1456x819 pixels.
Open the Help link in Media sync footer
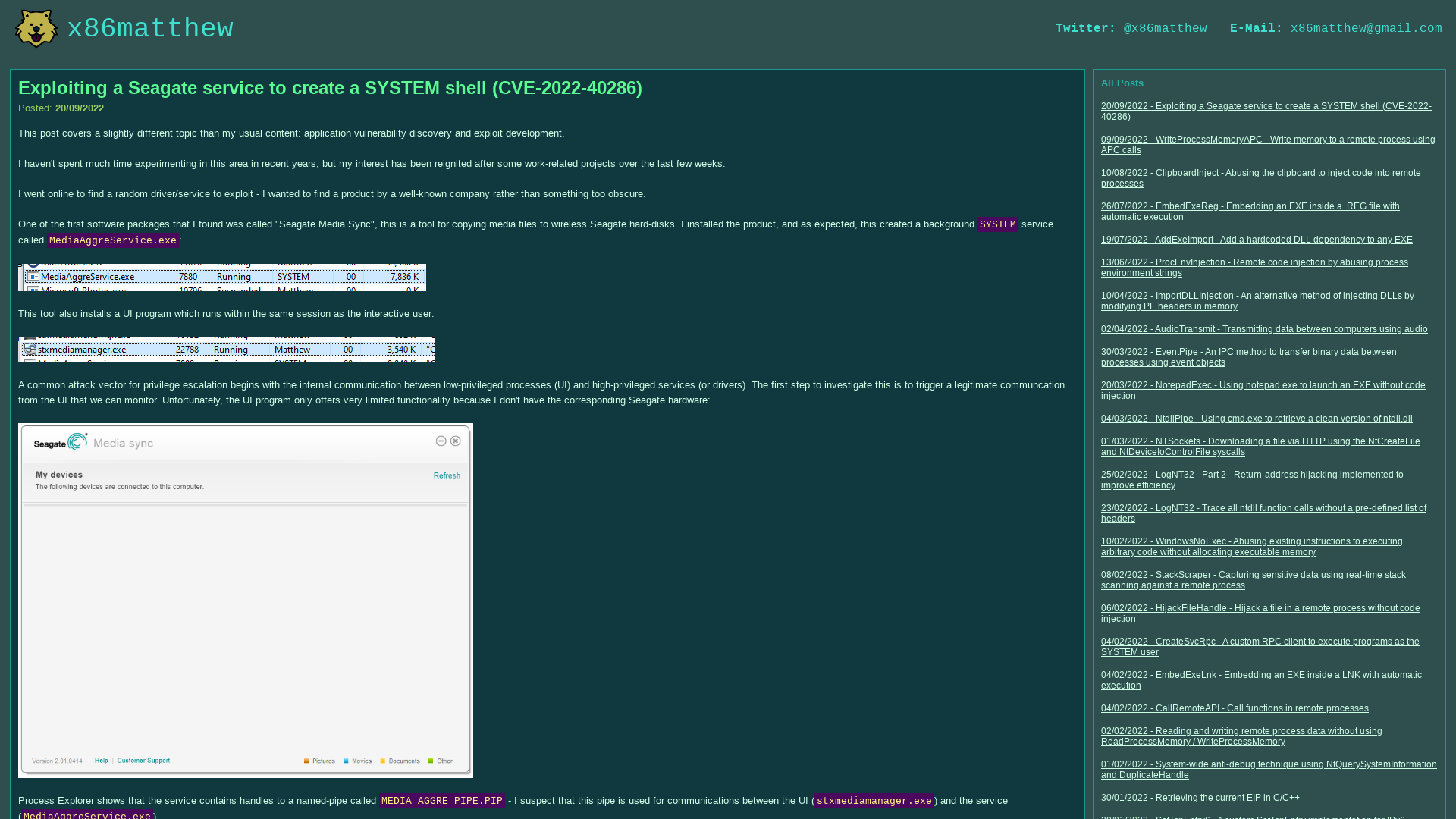click(x=101, y=760)
